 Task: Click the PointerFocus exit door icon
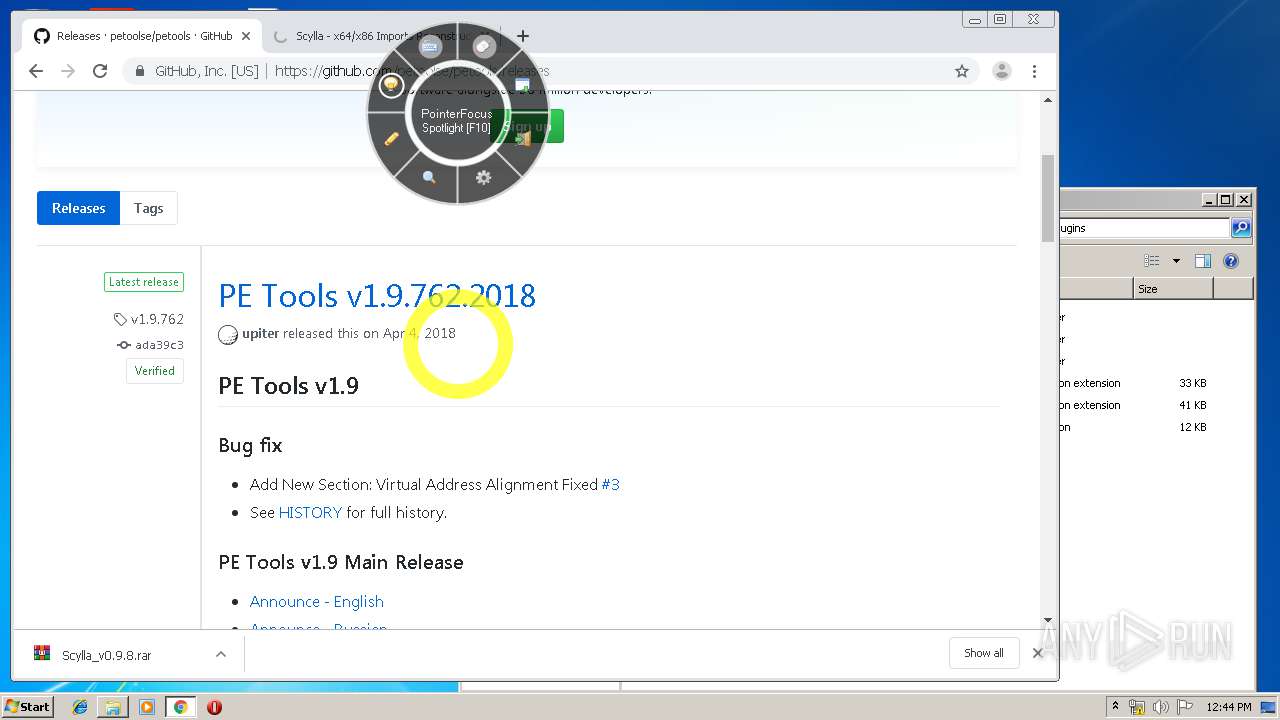coord(523,138)
